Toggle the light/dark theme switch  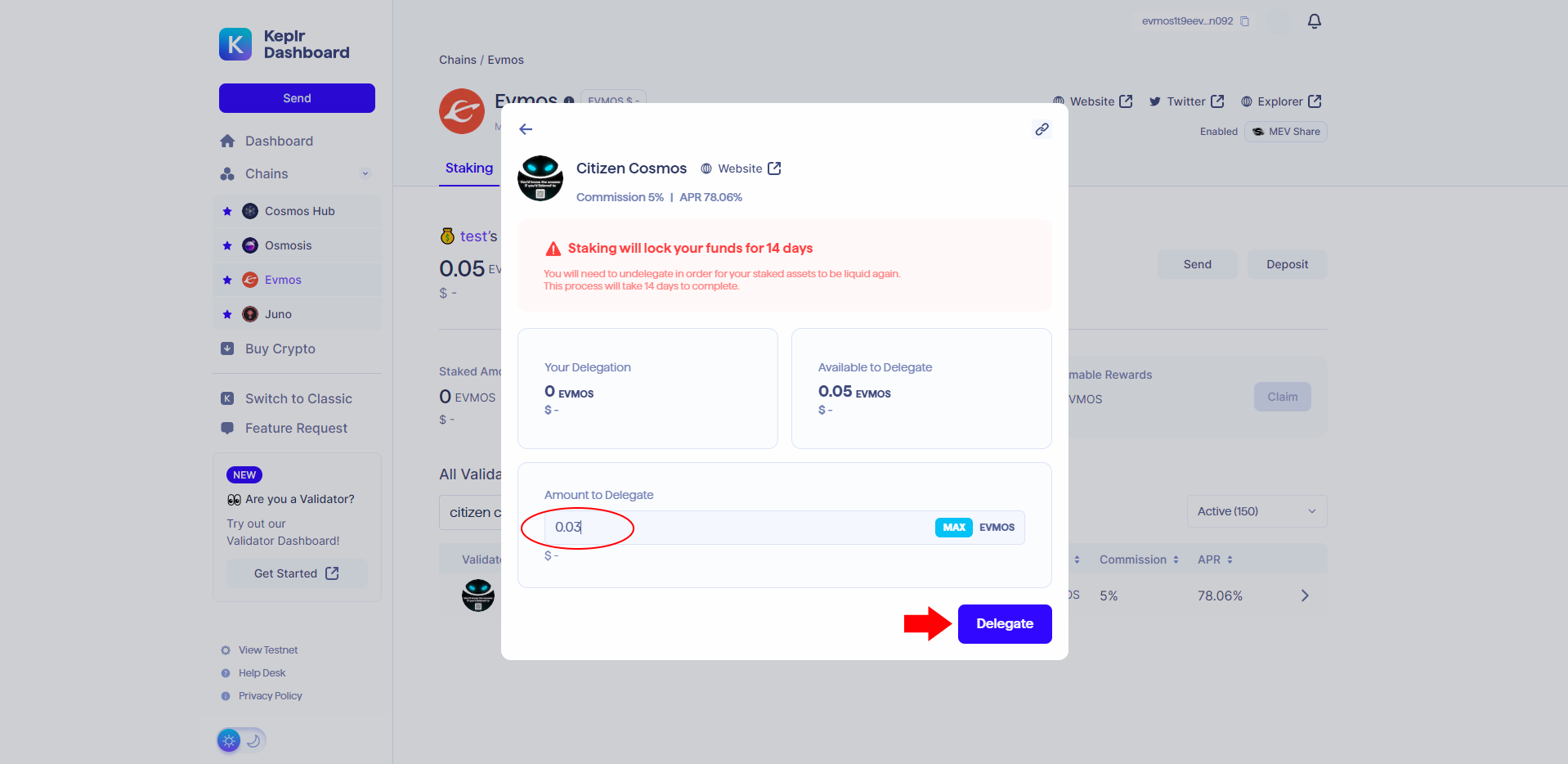pyautogui.click(x=242, y=740)
